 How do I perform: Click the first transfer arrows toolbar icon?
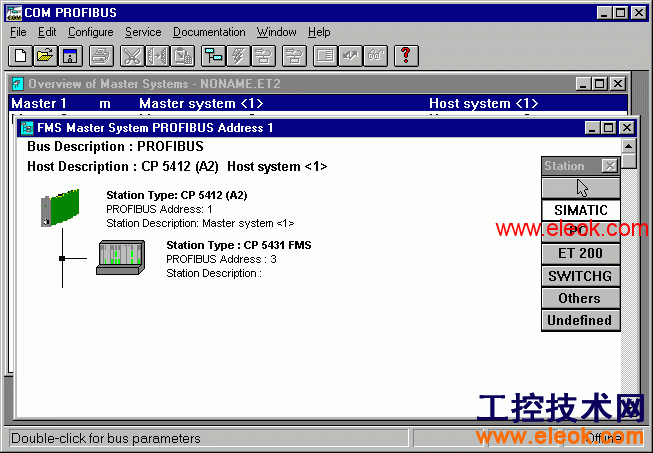(x=263, y=56)
